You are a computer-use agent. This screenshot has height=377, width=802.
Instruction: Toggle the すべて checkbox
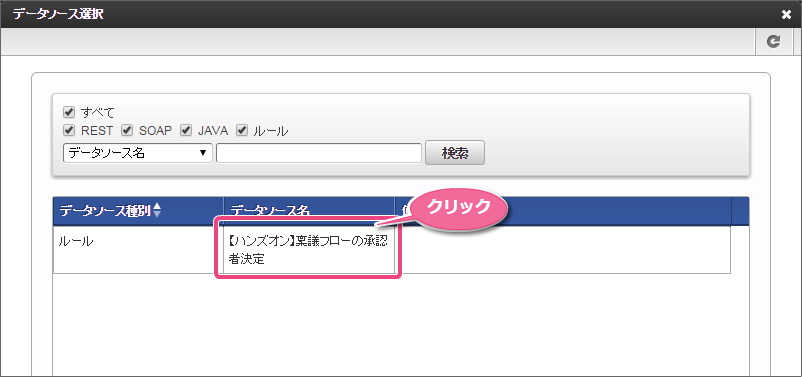pos(69,112)
